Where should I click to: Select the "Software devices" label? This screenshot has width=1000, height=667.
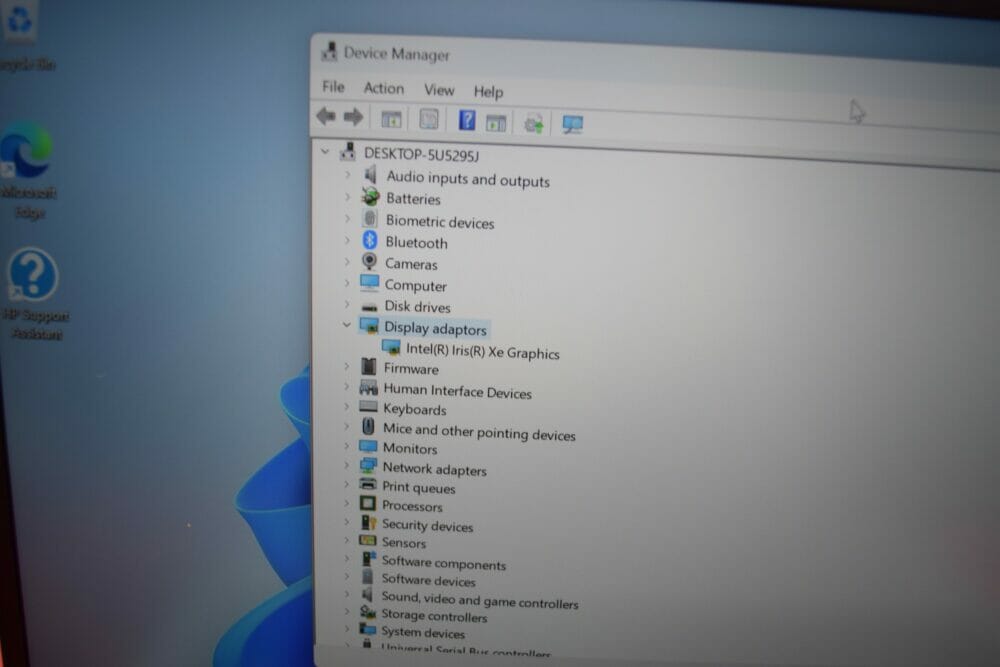(x=429, y=580)
